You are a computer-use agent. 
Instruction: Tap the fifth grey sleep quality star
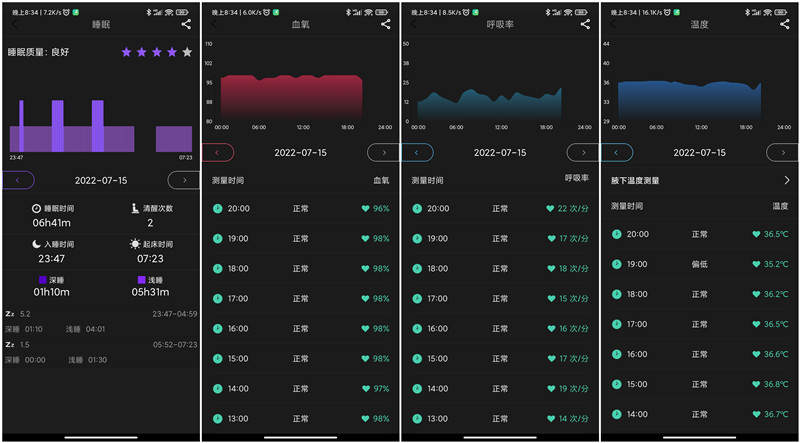coord(187,52)
